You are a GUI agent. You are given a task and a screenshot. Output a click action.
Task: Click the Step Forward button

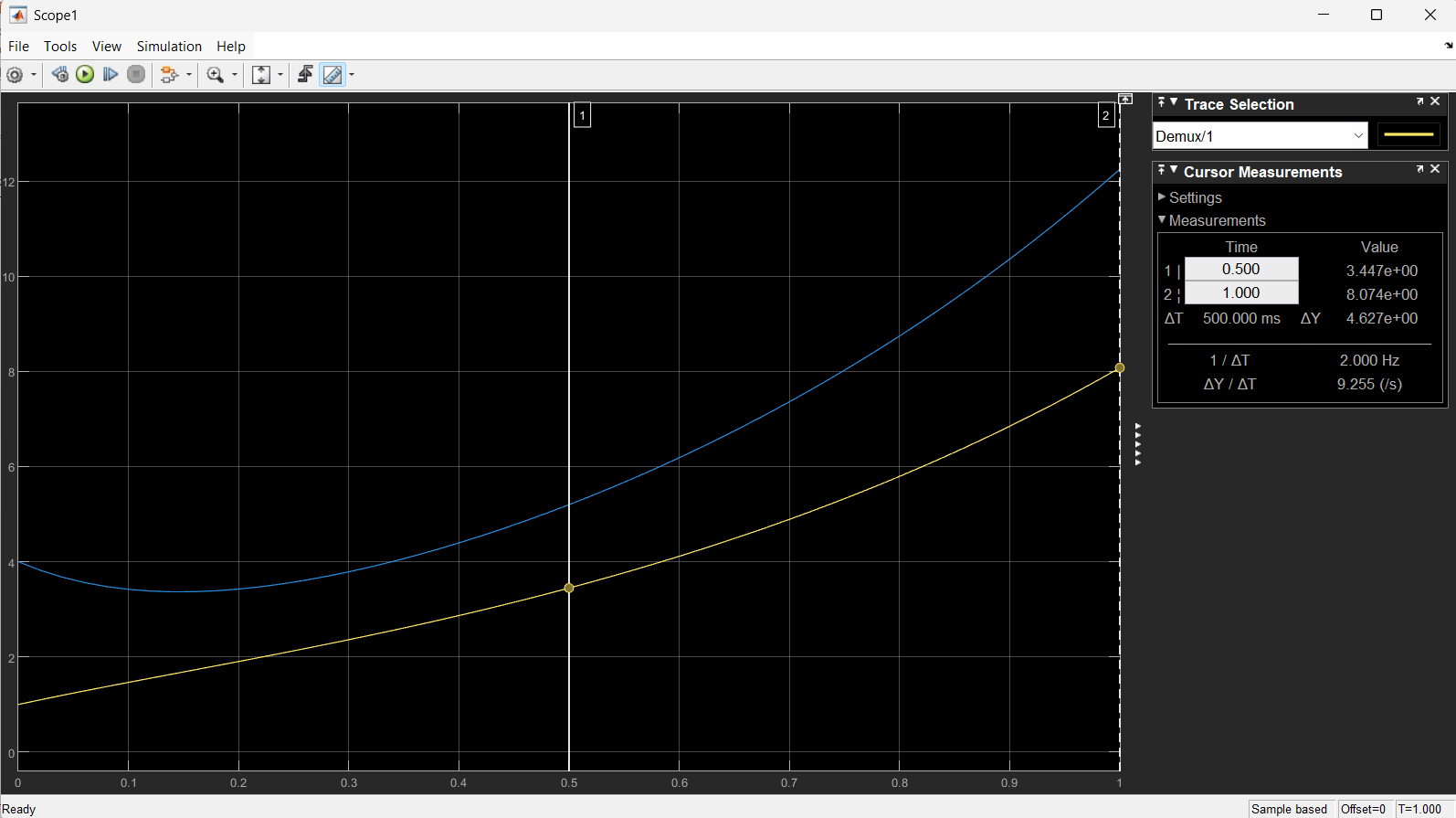click(x=111, y=75)
